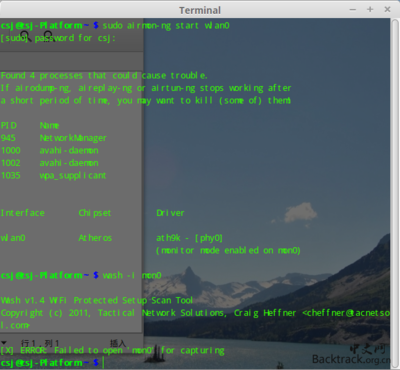Click the '[X] ERROR: Failed to open' line

[x=112, y=351]
